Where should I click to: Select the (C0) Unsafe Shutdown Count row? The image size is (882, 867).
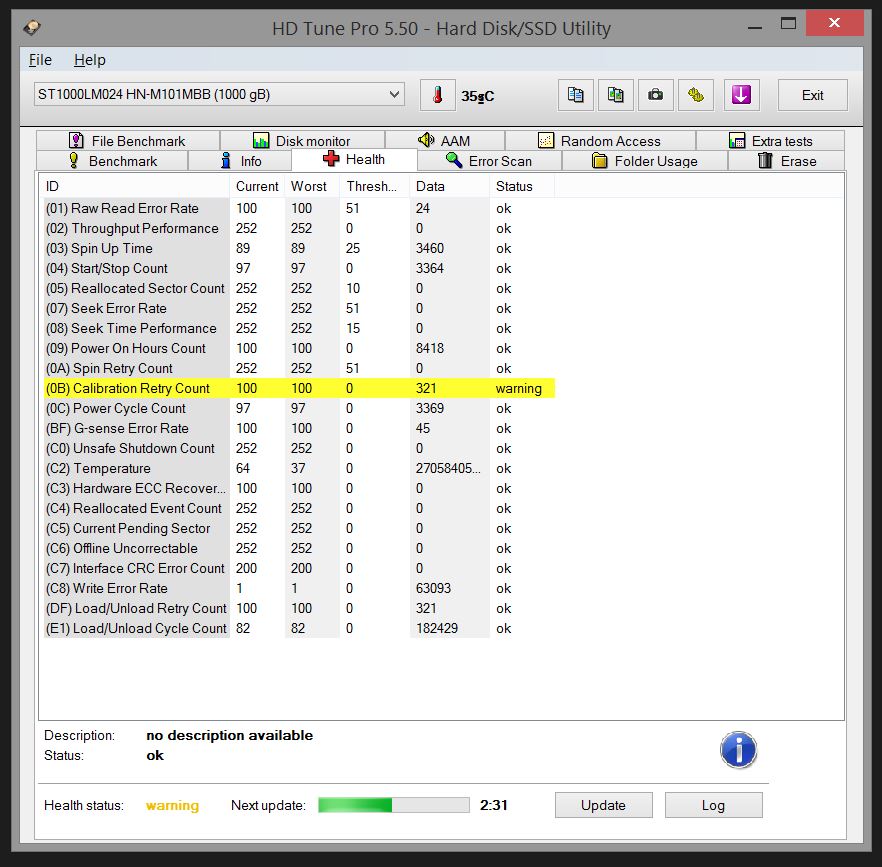pyautogui.click(x=299, y=448)
